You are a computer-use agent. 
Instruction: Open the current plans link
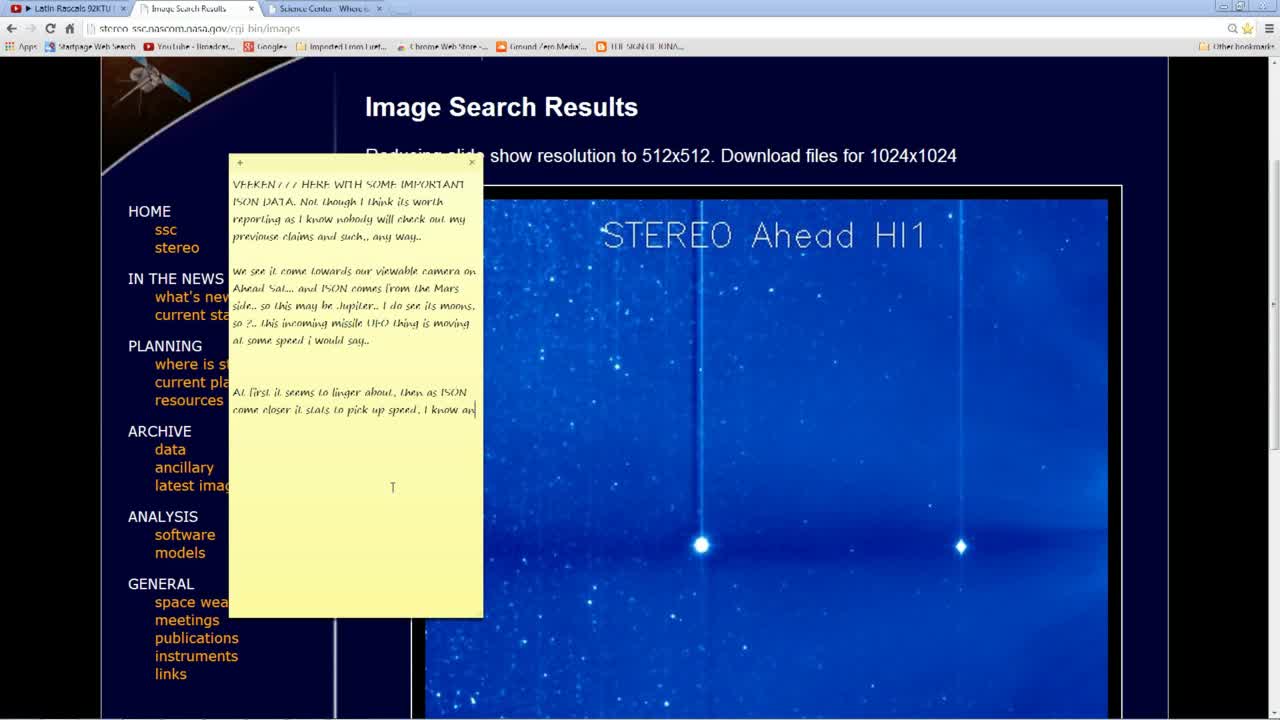[x=191, y=382]
